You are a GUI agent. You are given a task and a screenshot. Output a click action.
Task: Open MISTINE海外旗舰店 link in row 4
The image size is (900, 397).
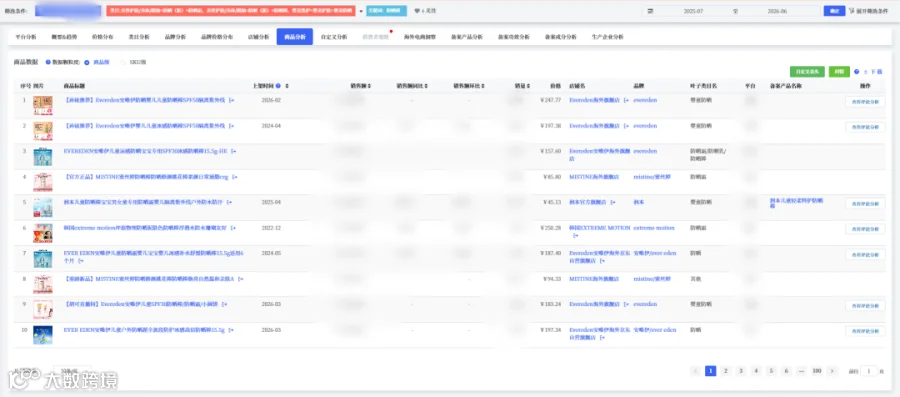point(594,177)
